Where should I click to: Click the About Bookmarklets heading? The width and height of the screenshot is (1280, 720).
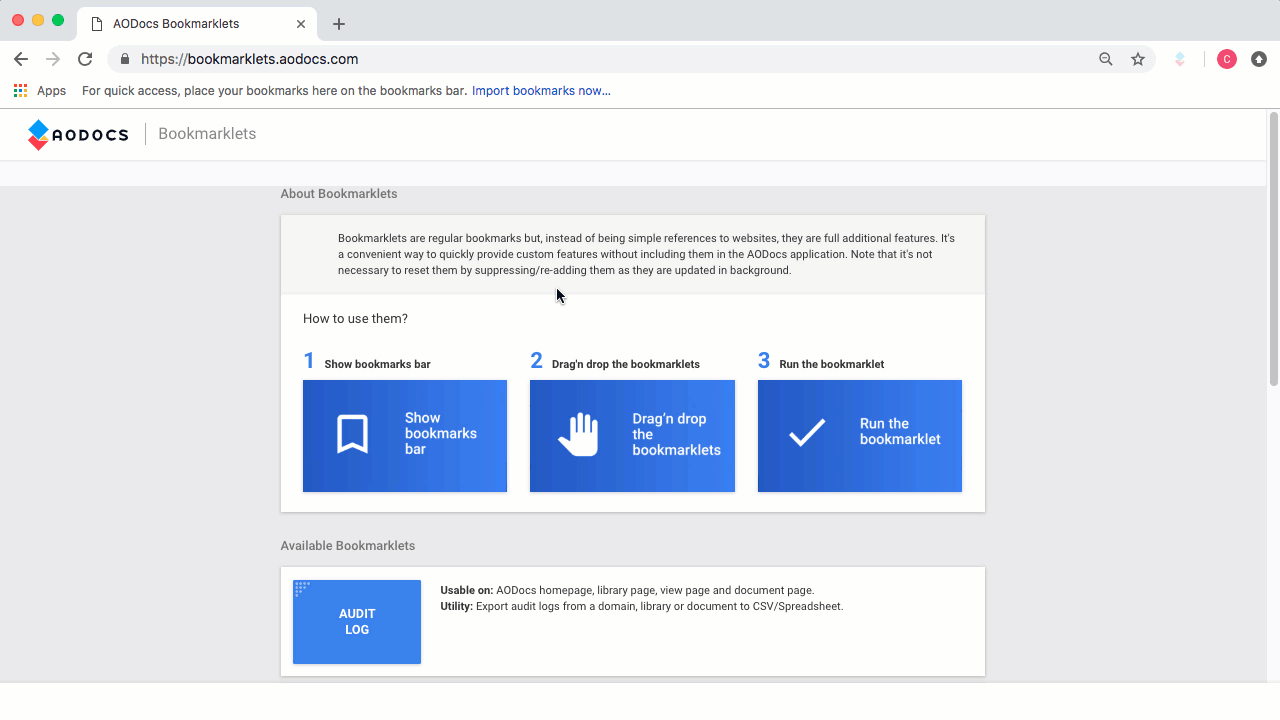339,194
